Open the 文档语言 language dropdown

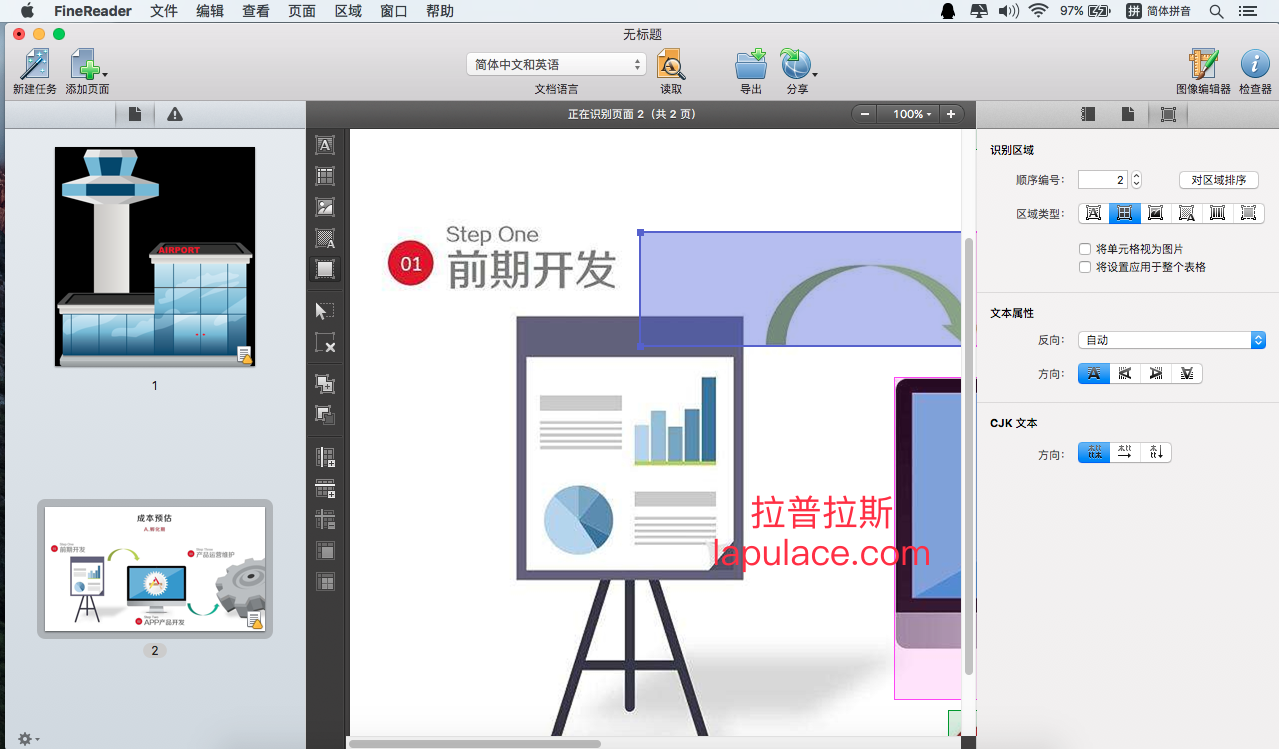[555, 63]
